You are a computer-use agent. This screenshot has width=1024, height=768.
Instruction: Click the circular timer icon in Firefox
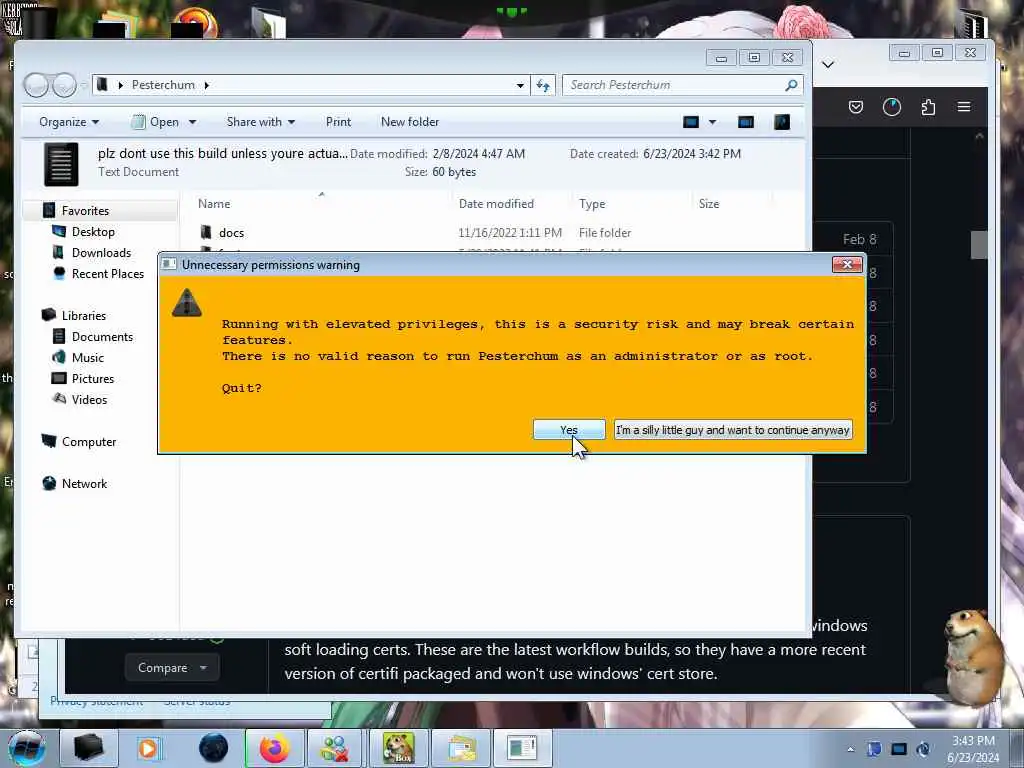point(891,107)
